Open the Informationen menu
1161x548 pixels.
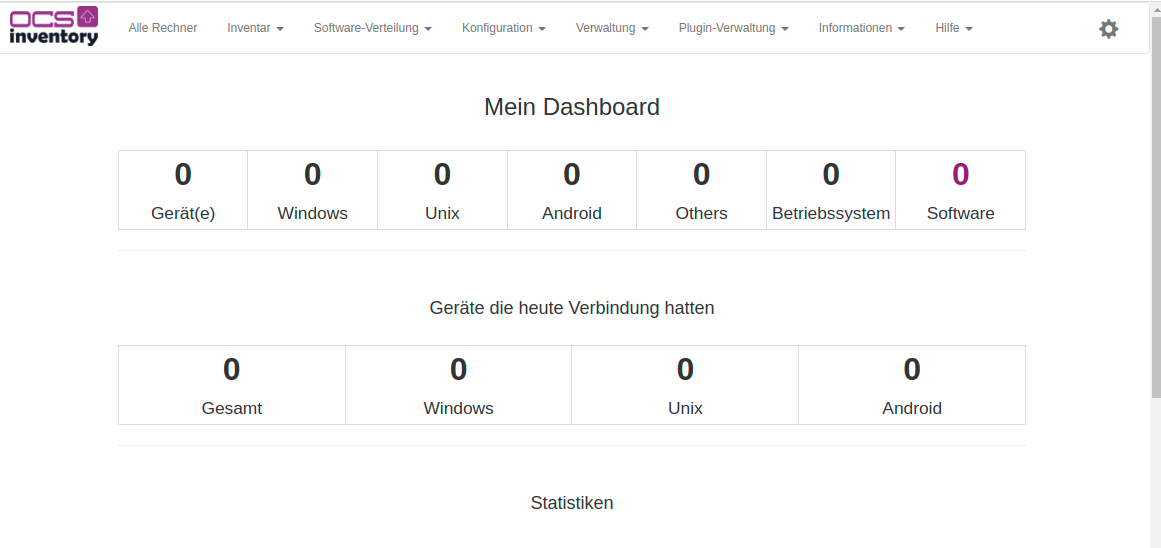click(861, 28)
